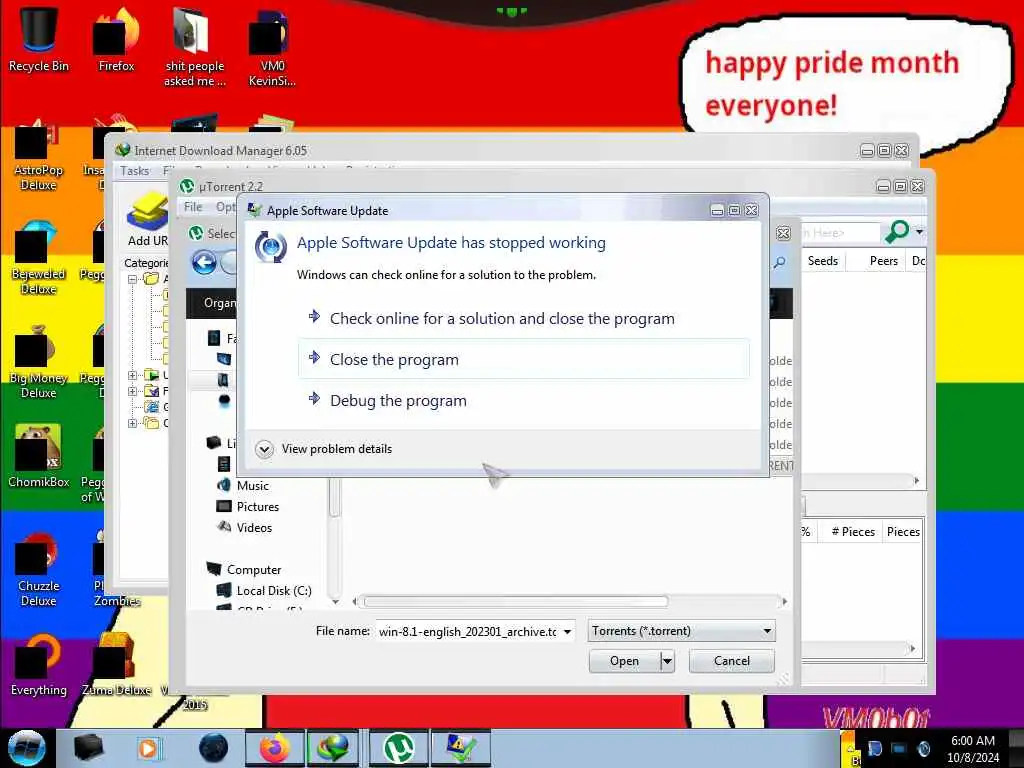The width and height of the screenshot is (1024, 768).
Task: Choose 'Close the program' in the crash dialog
Action: coord(523,359)
